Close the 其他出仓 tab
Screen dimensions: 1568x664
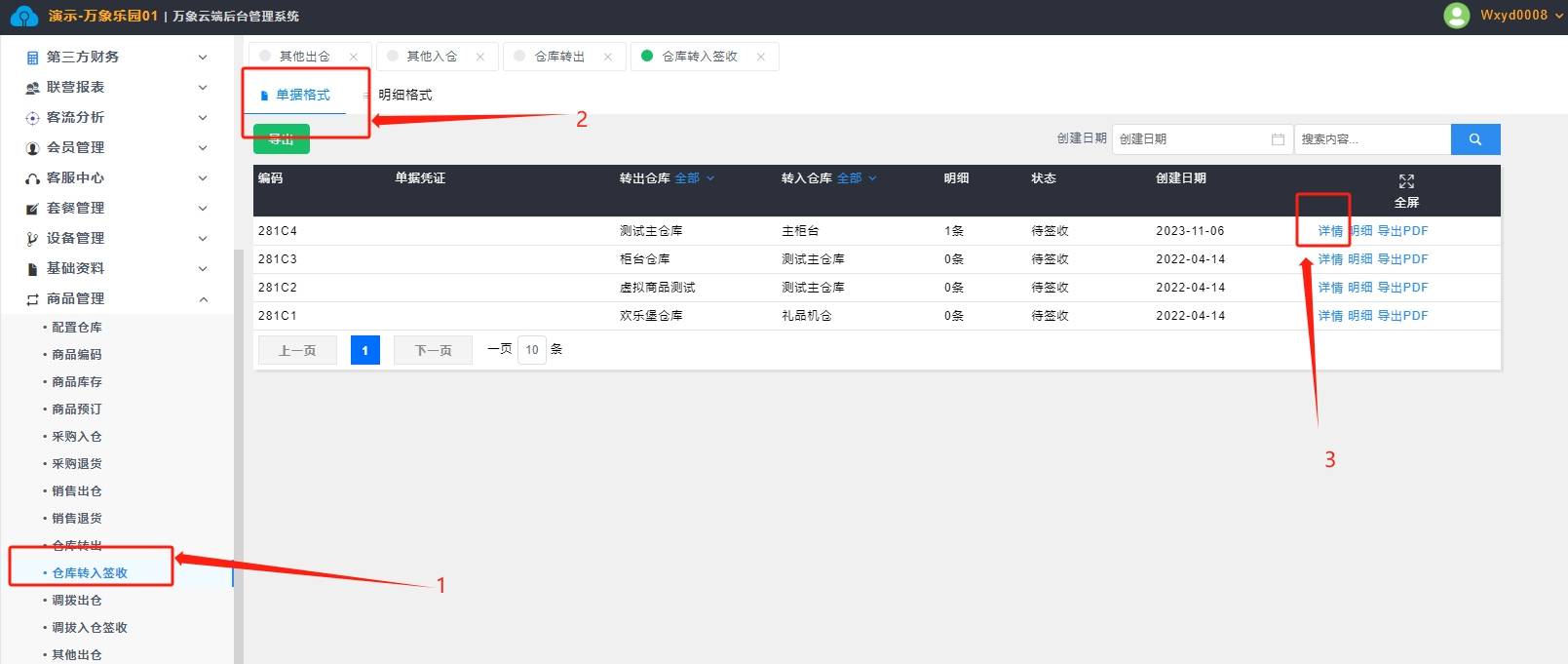coord(354,57)
